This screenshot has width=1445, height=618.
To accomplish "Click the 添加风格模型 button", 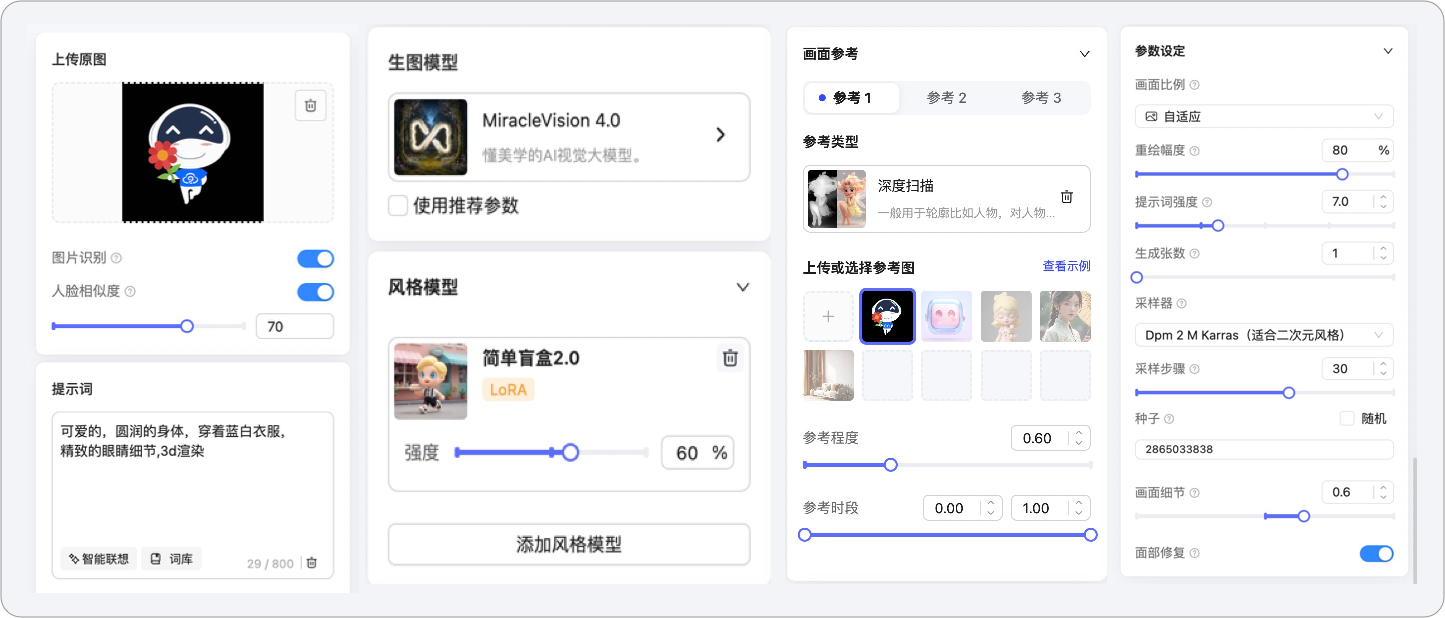I will pos(569,545).
